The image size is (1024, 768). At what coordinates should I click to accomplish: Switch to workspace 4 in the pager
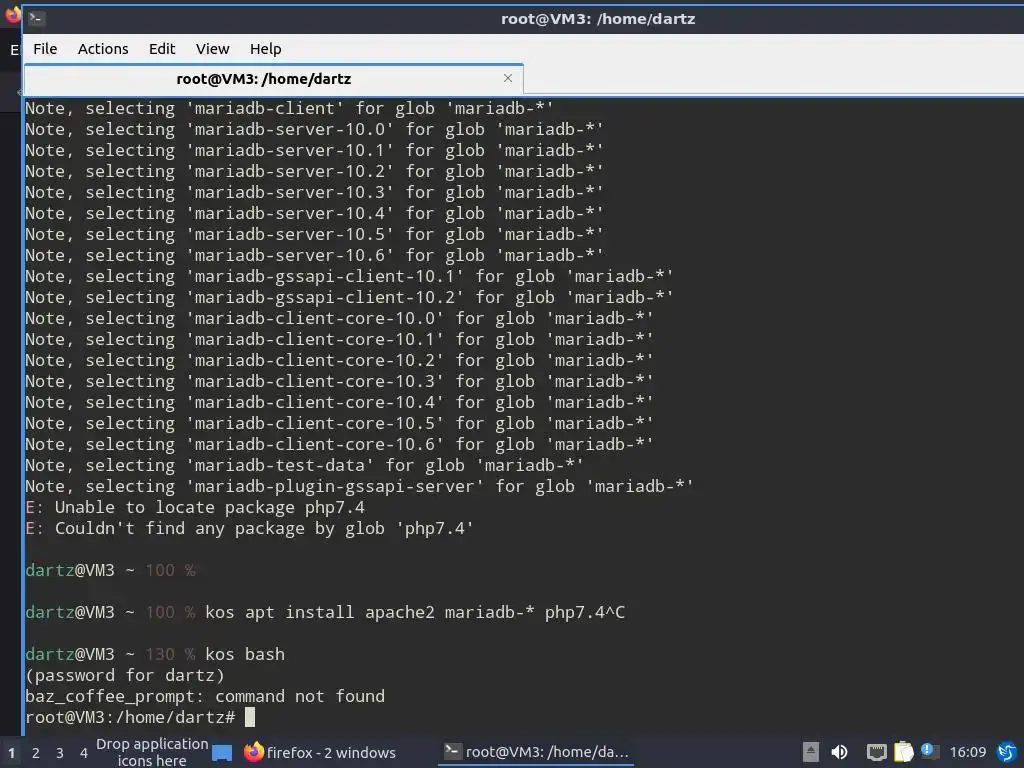[84, 753]
